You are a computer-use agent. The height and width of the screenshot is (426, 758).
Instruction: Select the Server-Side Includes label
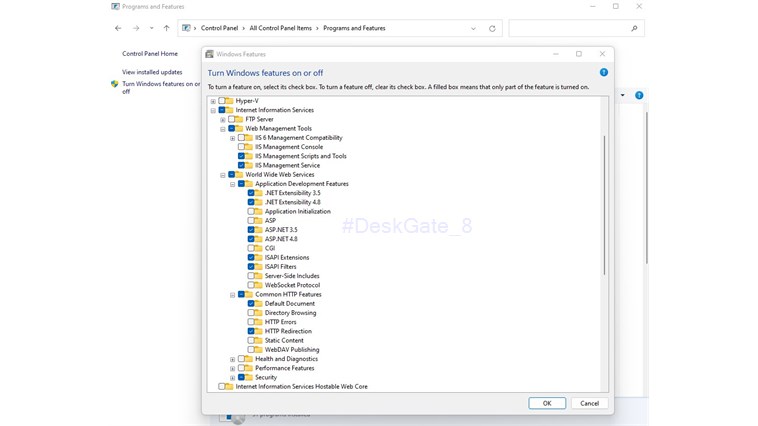click(292, 276)
